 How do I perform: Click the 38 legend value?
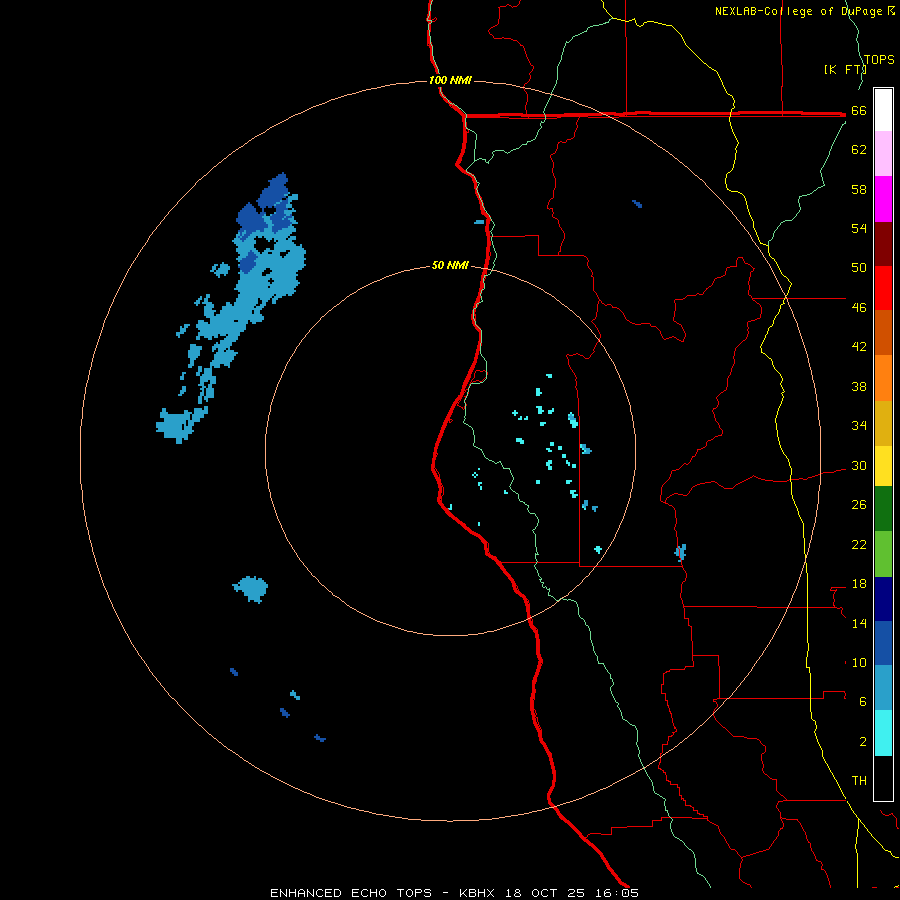point(859,386)
